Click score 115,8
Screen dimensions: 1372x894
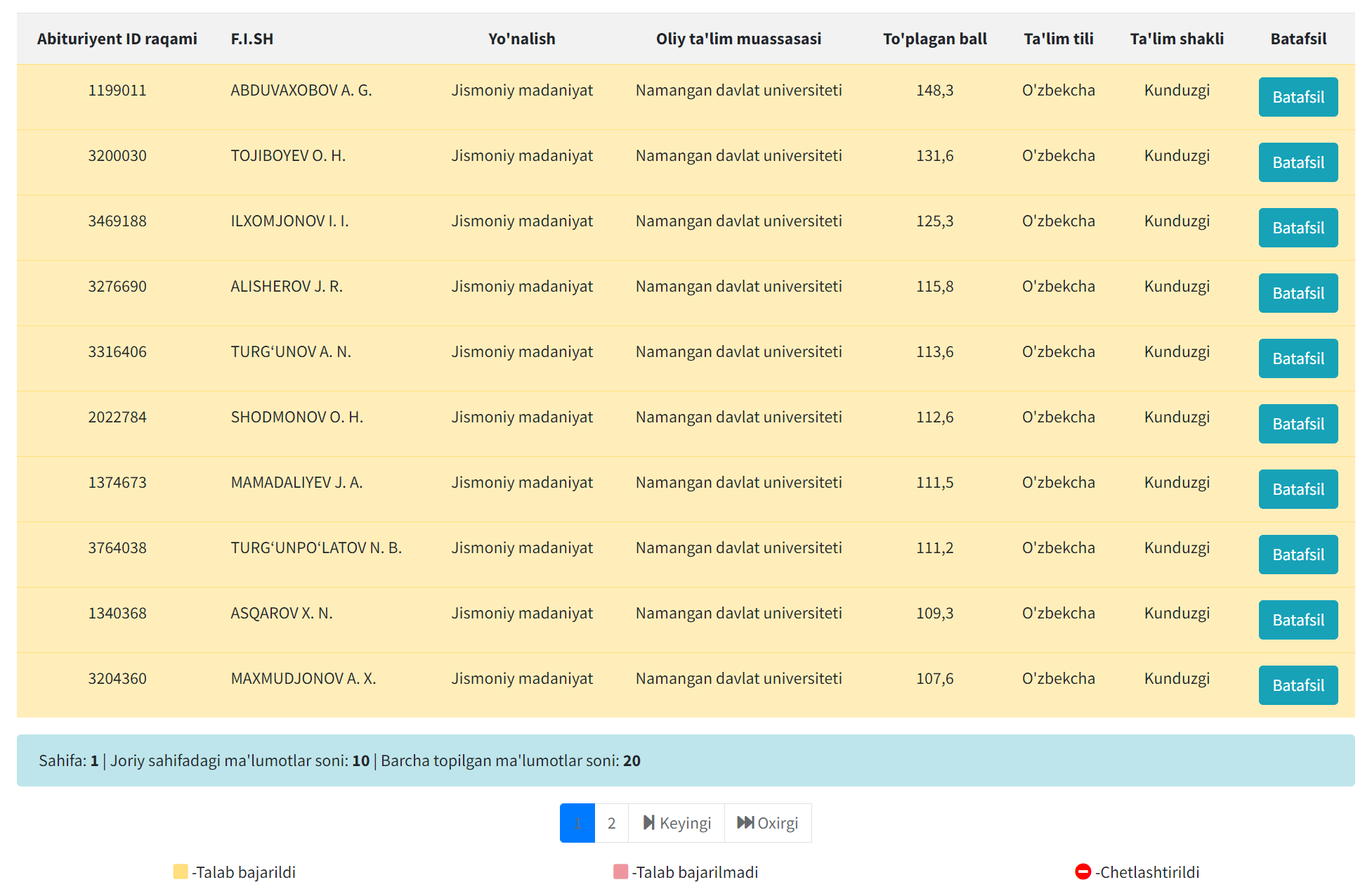point(934,286)
